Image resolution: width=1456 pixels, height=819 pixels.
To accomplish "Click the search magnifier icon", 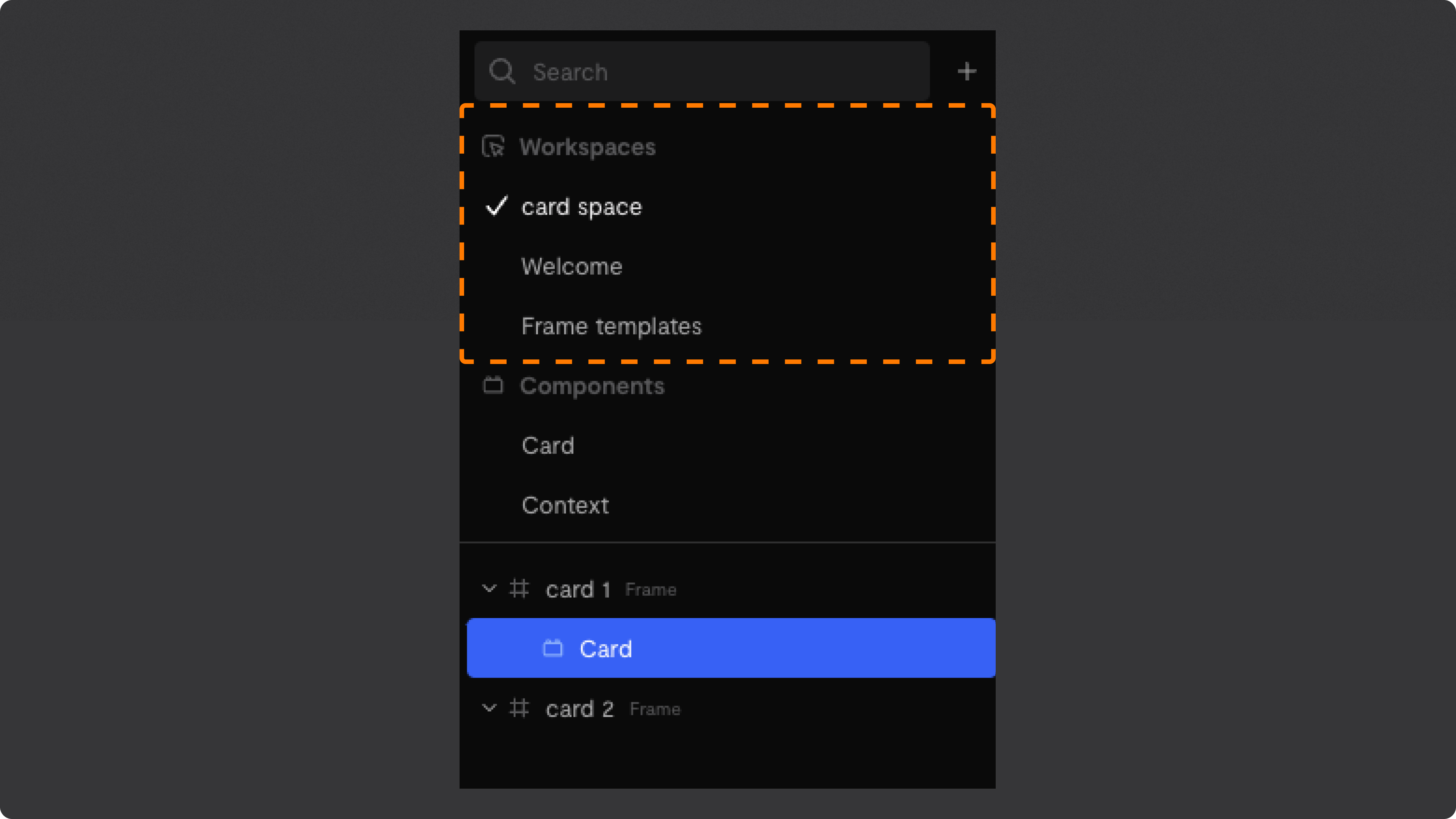I will (x=502, y=72).
